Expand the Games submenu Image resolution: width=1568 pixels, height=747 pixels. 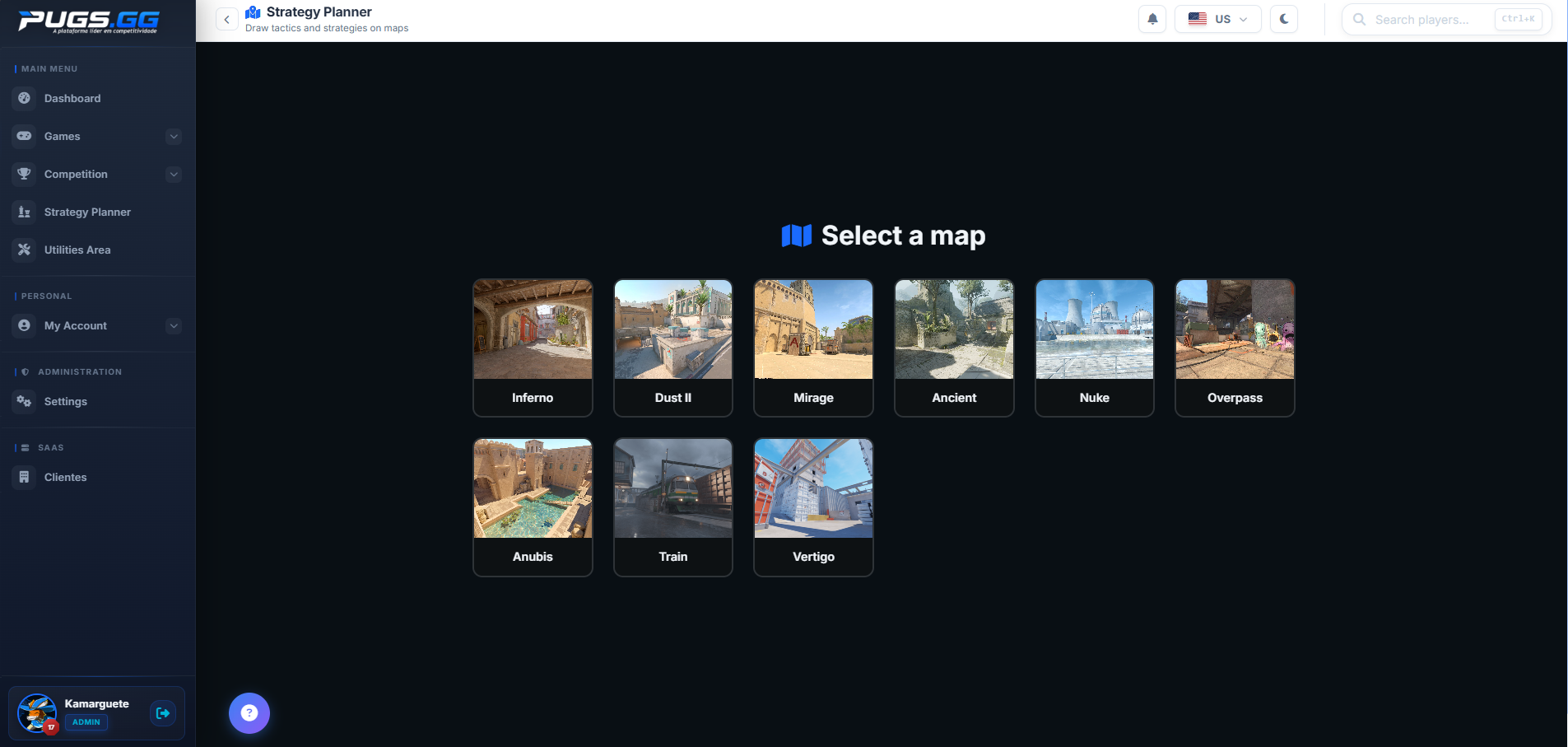(x=174, y=136)
